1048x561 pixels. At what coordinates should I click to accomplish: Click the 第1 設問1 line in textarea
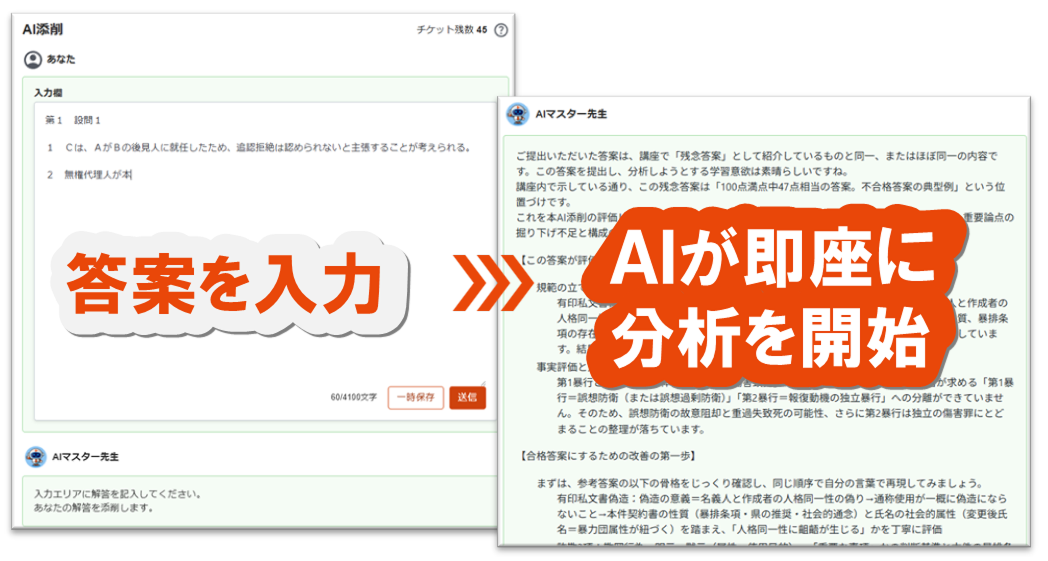(73, 120)
